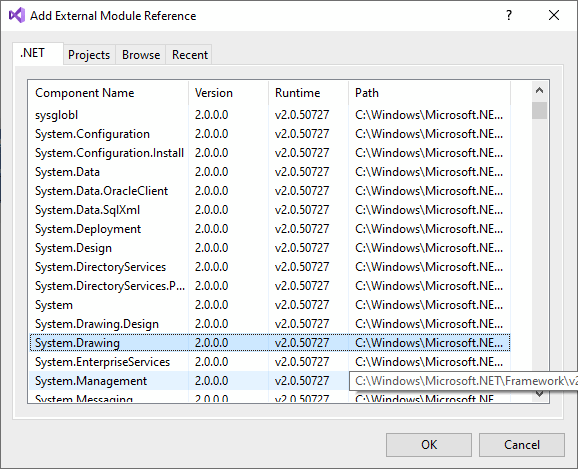Viewport: 578px width, 469px height.
Task: Click the Visual Studio logo in title bar
Action: pos(17,15)
